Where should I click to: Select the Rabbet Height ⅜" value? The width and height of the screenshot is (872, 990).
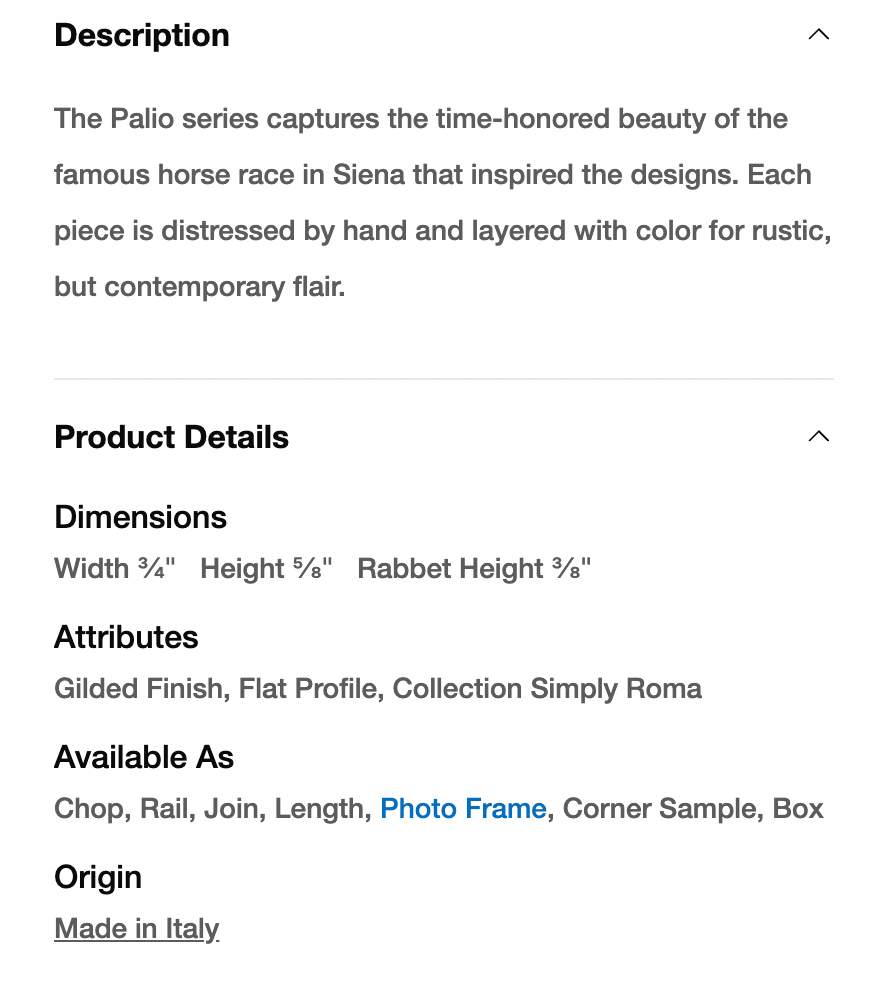(474, 569)
